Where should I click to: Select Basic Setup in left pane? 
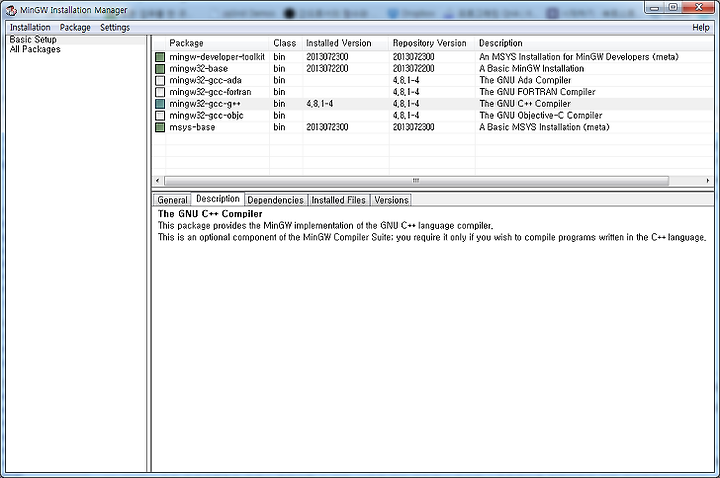[33, 39]
